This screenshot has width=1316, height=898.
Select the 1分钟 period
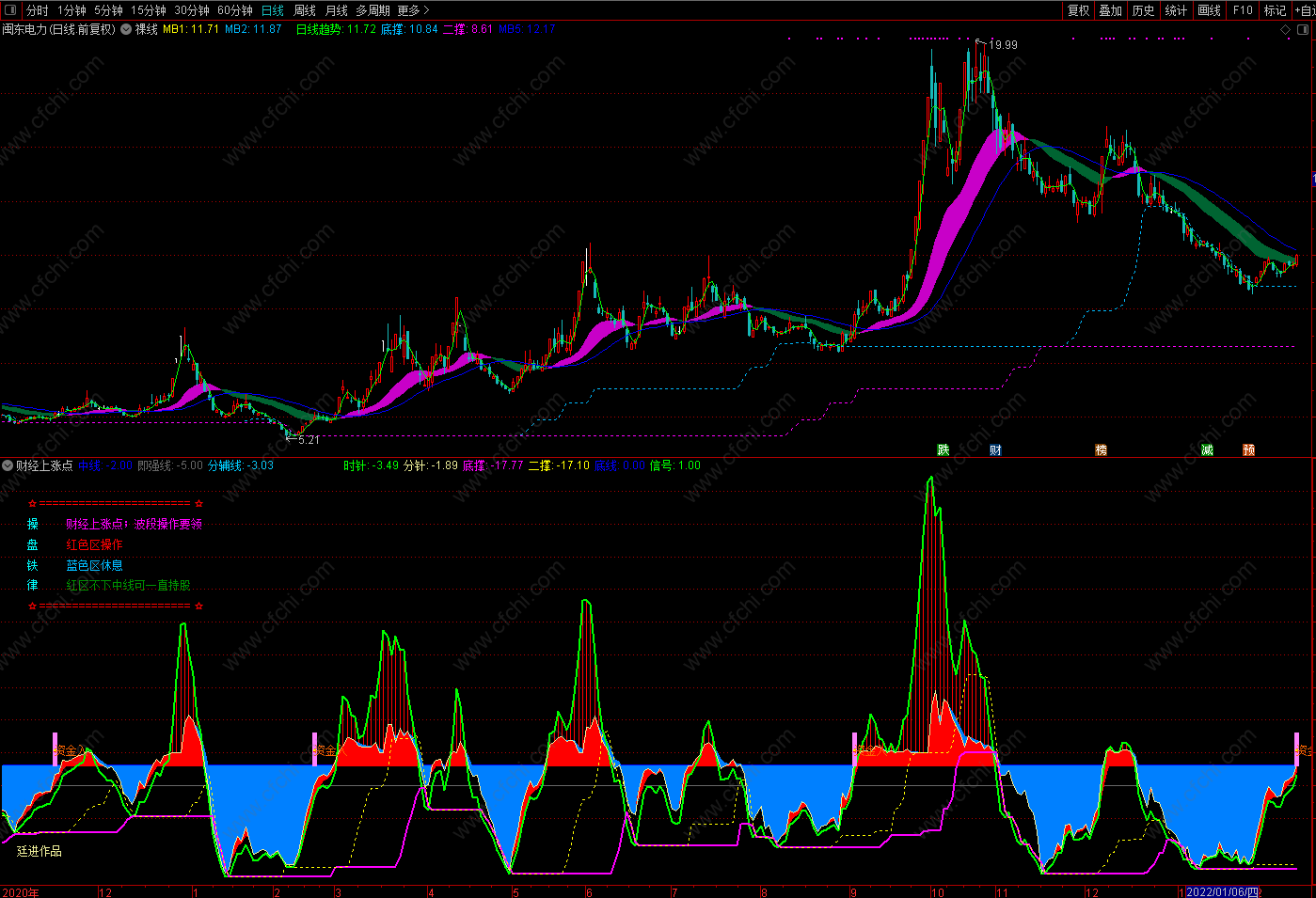click(x=71, y=10)
